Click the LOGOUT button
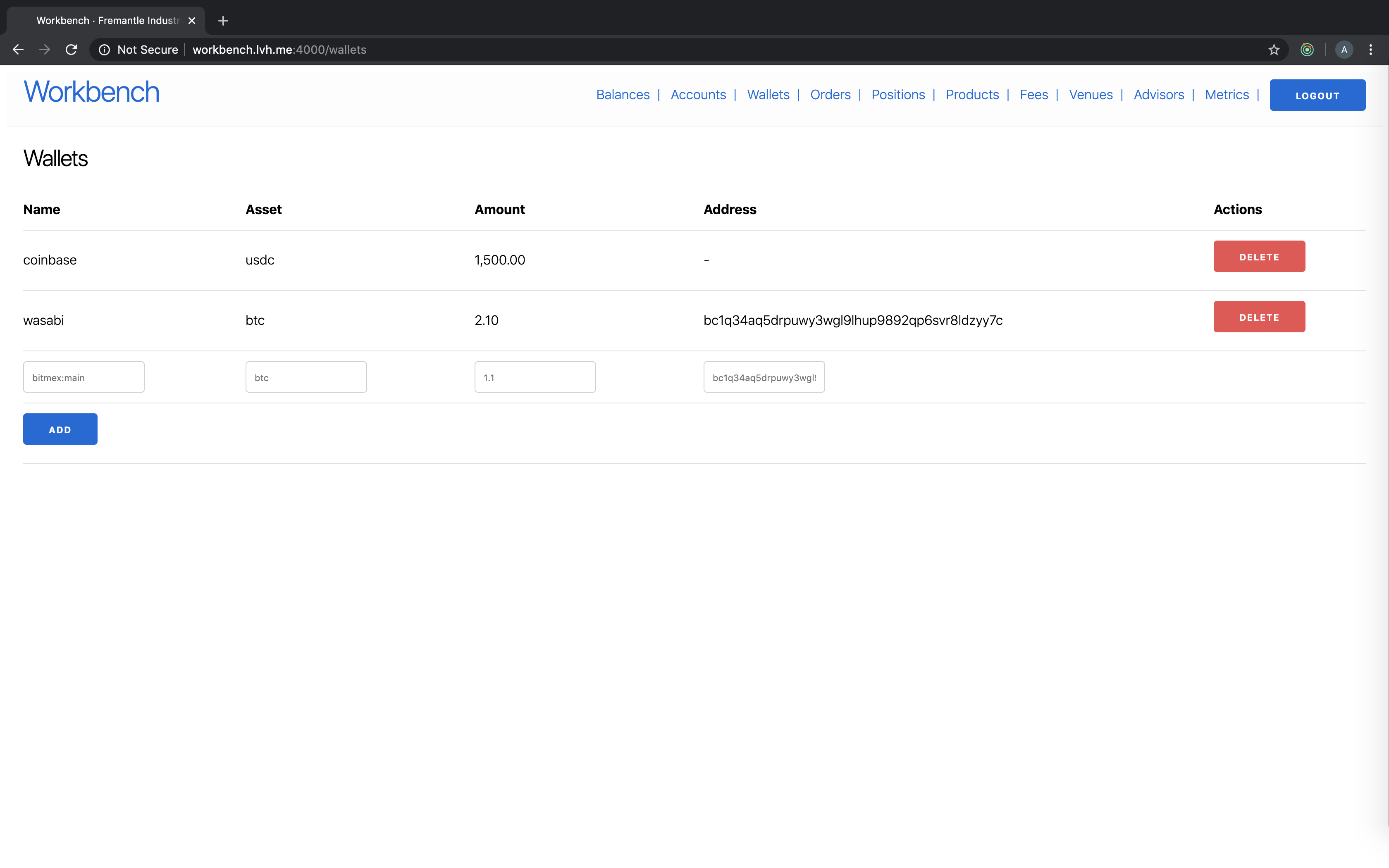 [1317, 95]
